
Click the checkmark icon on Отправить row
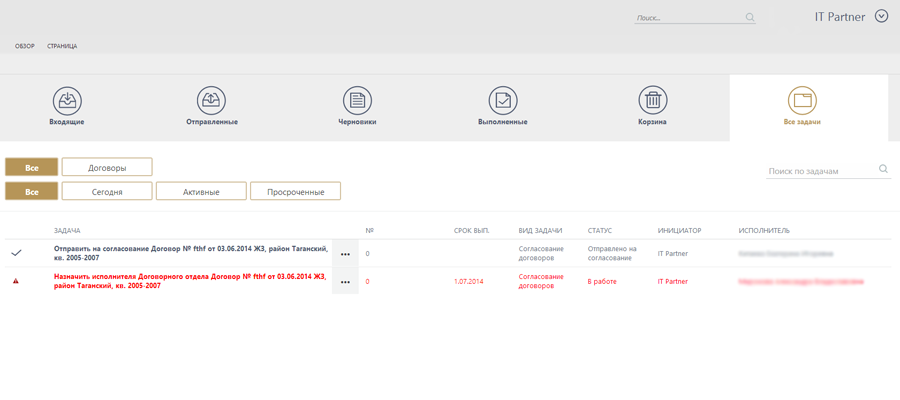tap(17, 253)
